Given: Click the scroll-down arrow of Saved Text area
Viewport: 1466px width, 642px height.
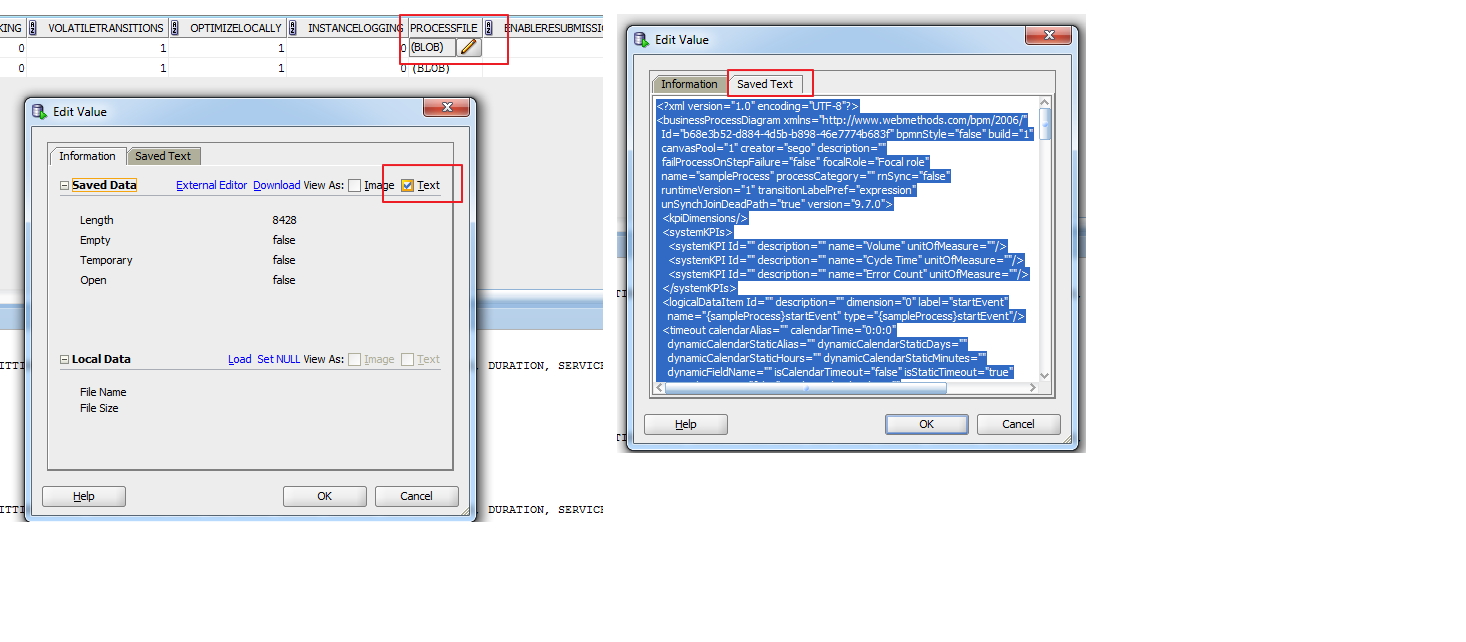Looking at the screenshot, I should coord(1046,375).
